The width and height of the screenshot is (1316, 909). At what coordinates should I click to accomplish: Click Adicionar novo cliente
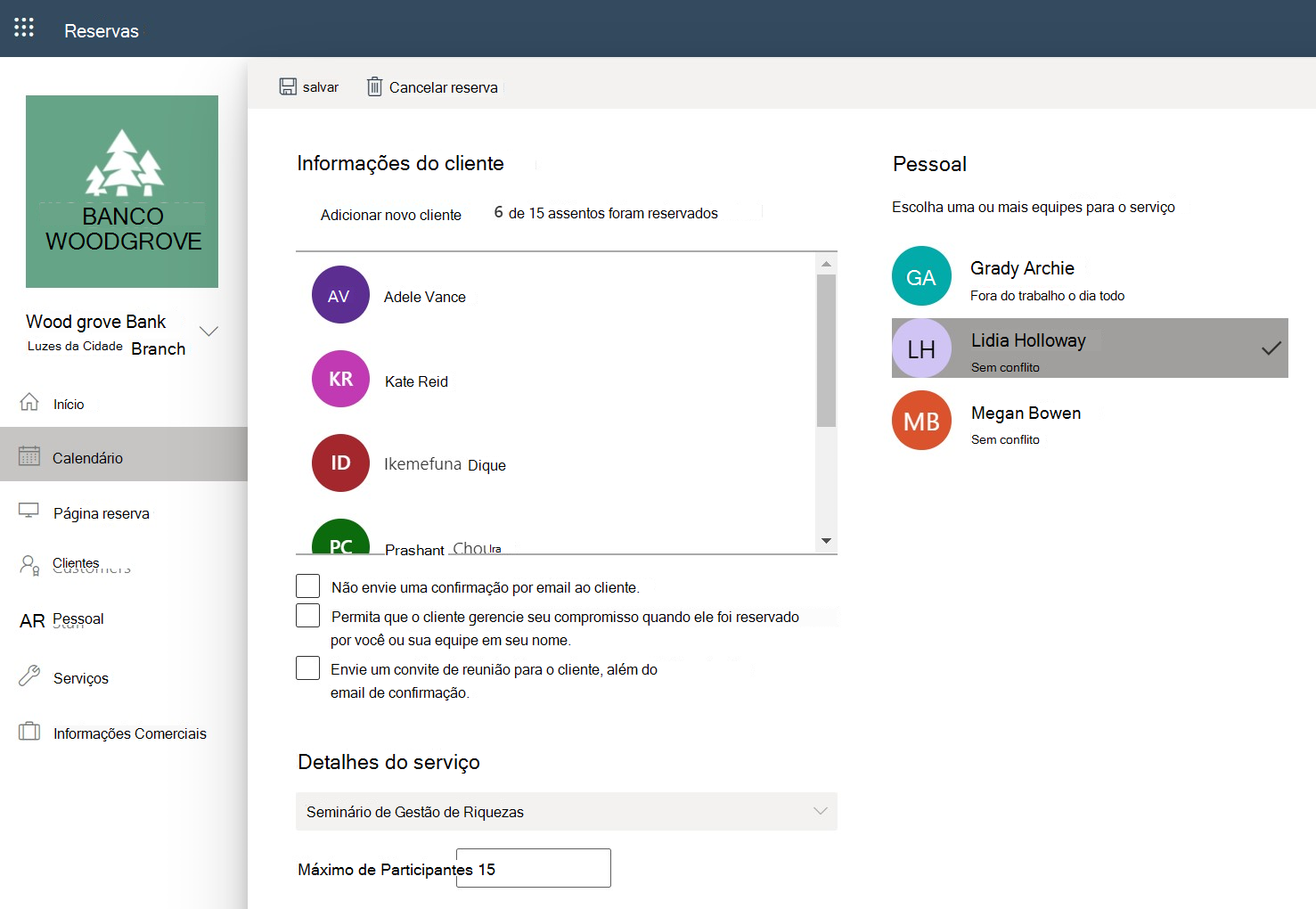391,215
